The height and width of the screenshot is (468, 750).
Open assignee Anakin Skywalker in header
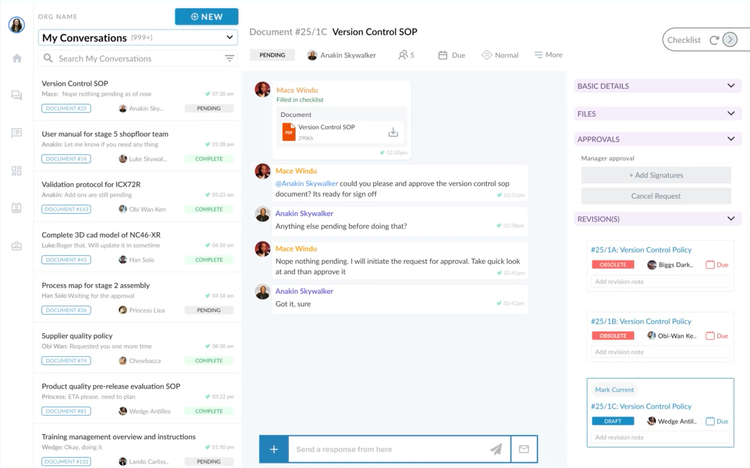coord(342,55)
